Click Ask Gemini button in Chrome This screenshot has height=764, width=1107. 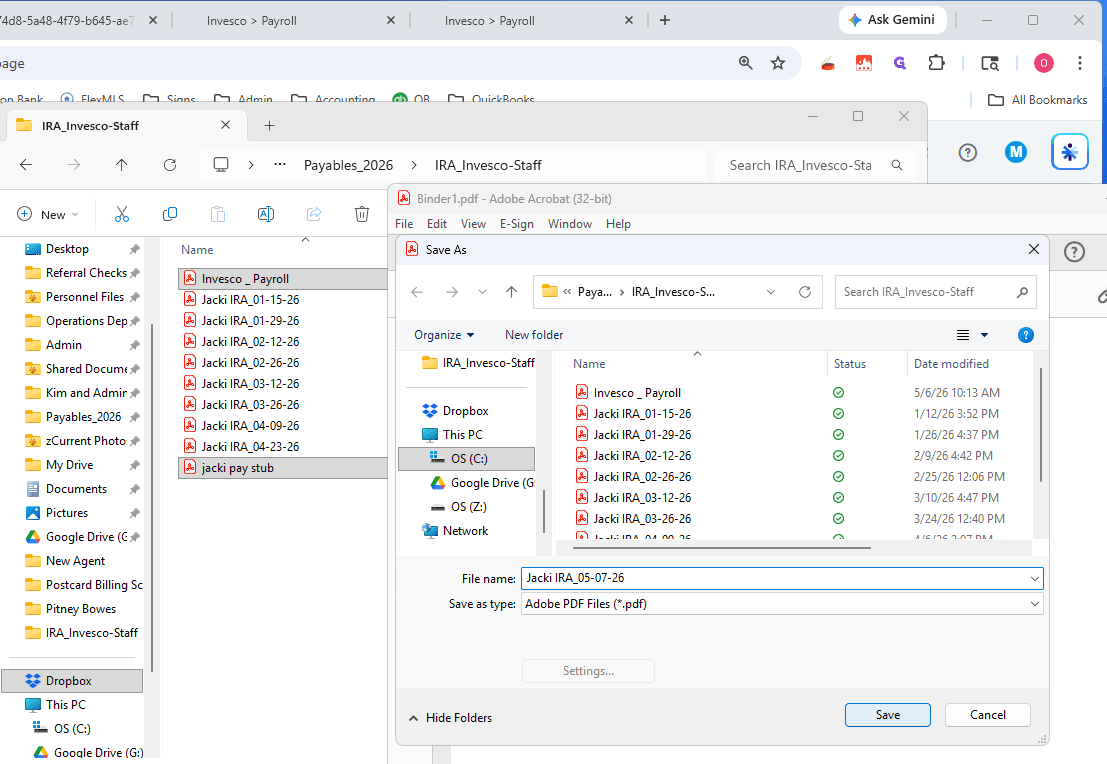pos(892,20)
